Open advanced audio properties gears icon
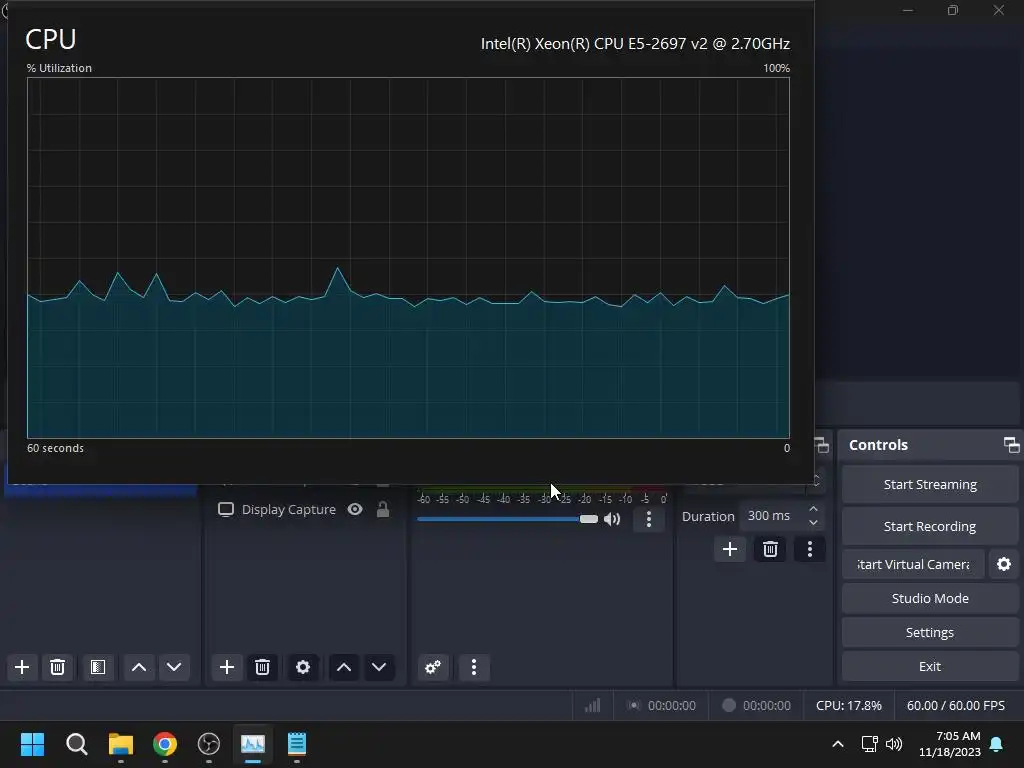Screen dimensions: 1024x768 (433, 667)
